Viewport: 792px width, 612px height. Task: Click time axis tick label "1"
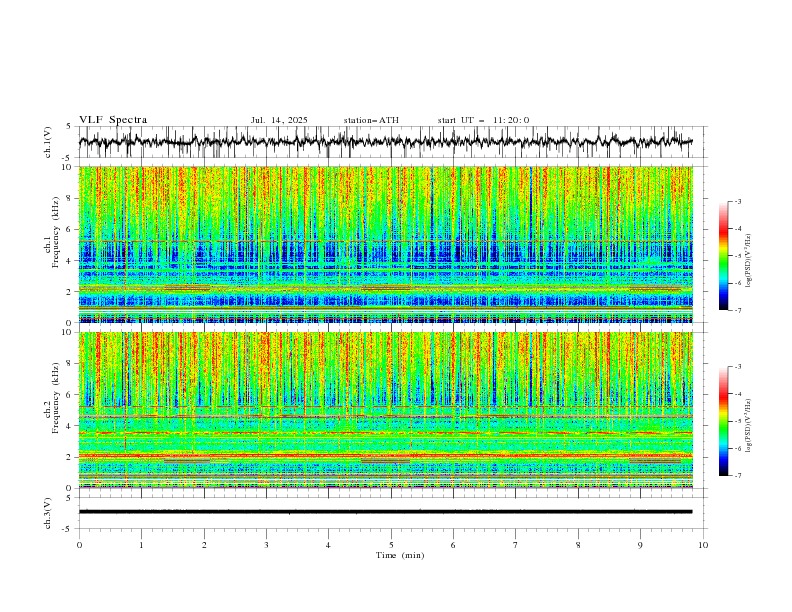pos(141,545)
